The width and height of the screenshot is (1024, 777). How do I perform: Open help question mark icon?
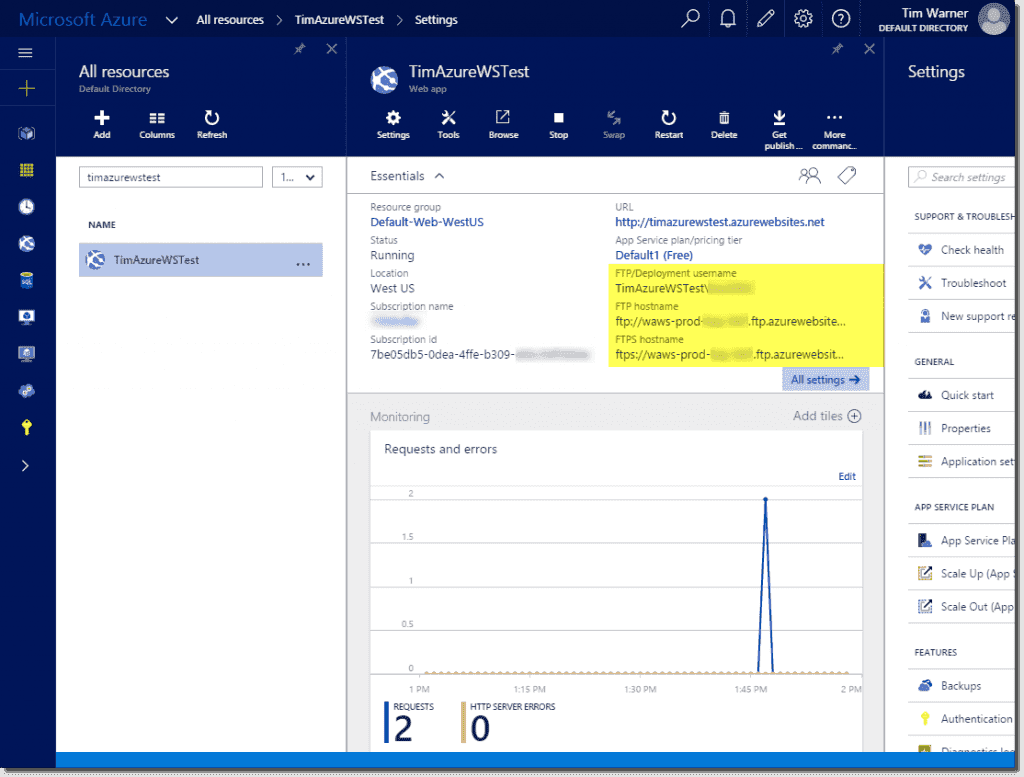coord(841,18)
